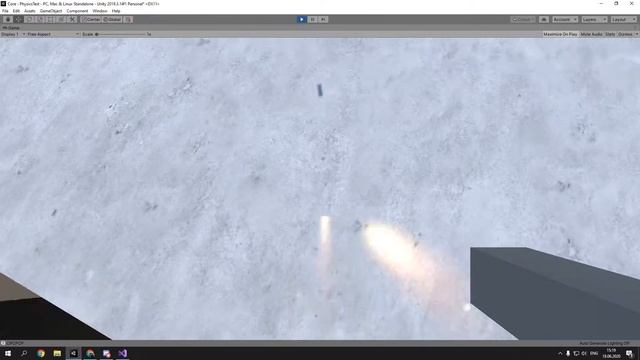This screenshot has height=360, width=640.
Task: Click the console message in status bar
Action: click(15, 343)
